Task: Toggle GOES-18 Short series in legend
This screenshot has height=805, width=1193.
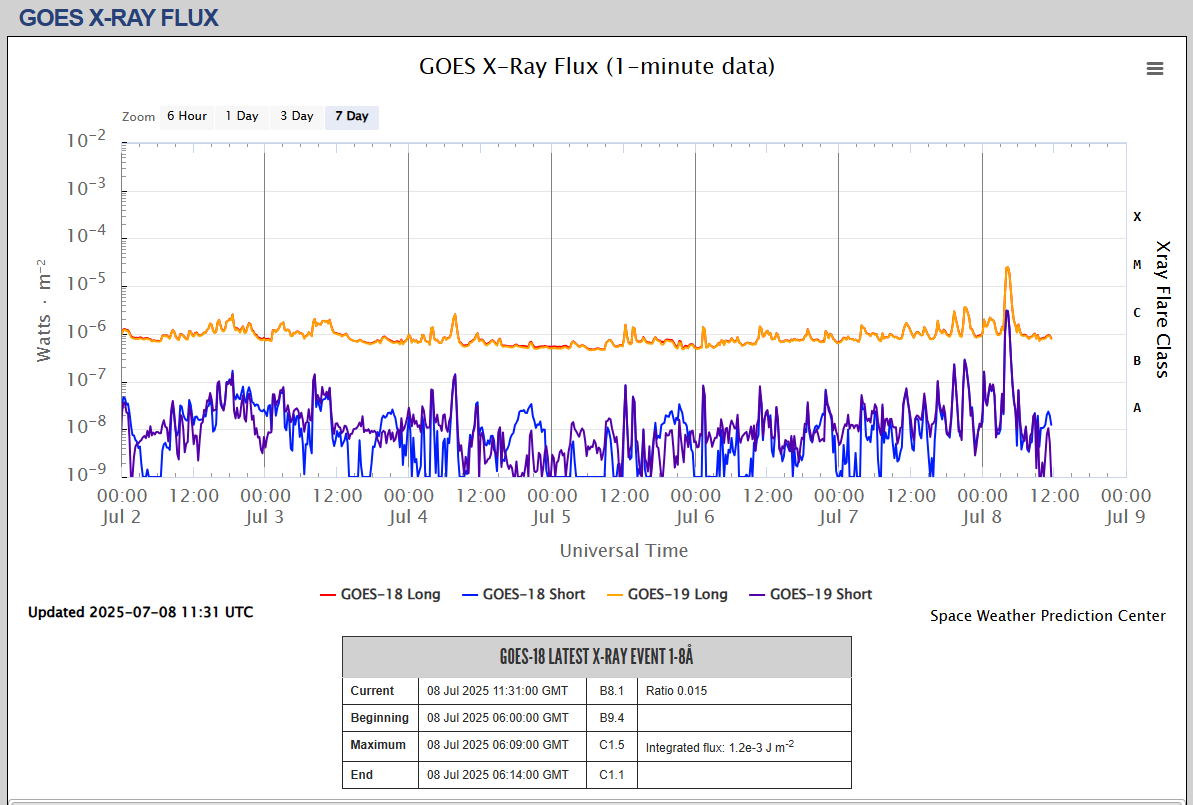Action: 523,594
